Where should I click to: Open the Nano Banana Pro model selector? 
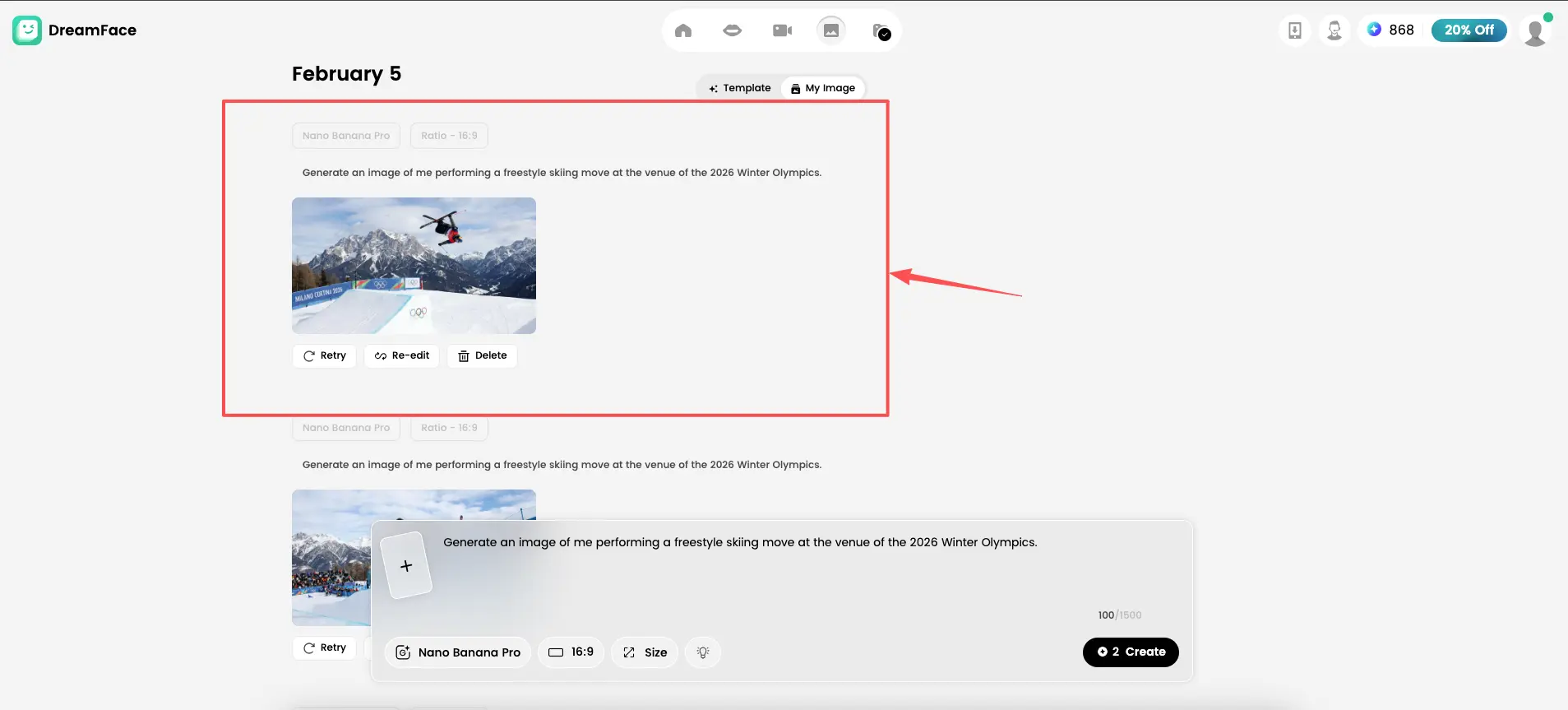[x=458, y=652]
